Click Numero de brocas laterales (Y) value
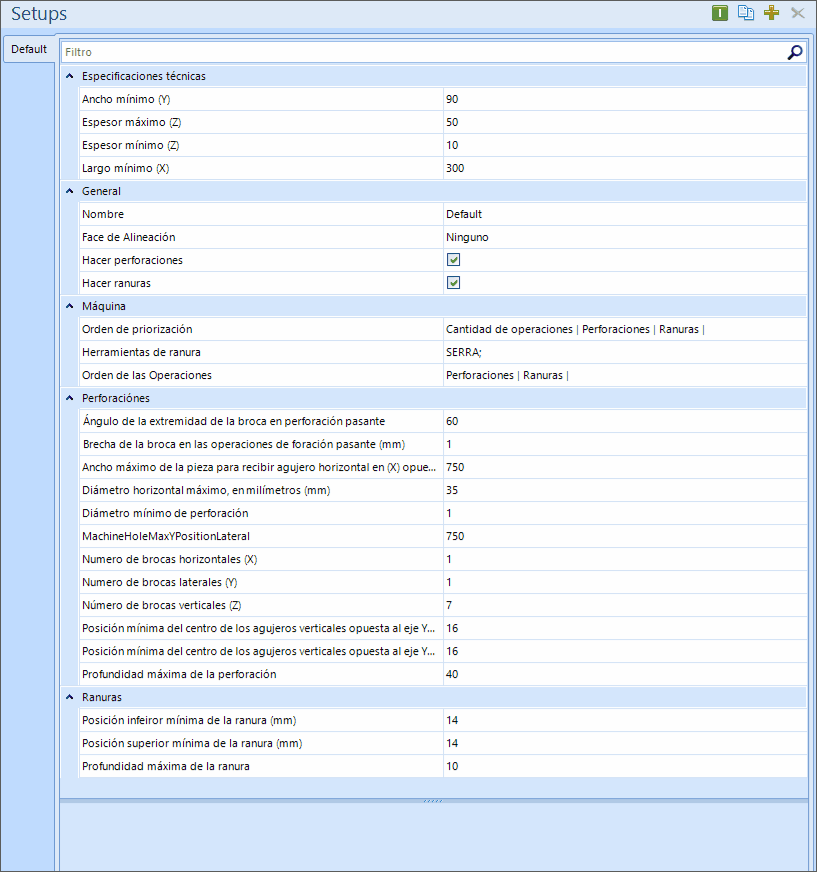 coord(625,582)
